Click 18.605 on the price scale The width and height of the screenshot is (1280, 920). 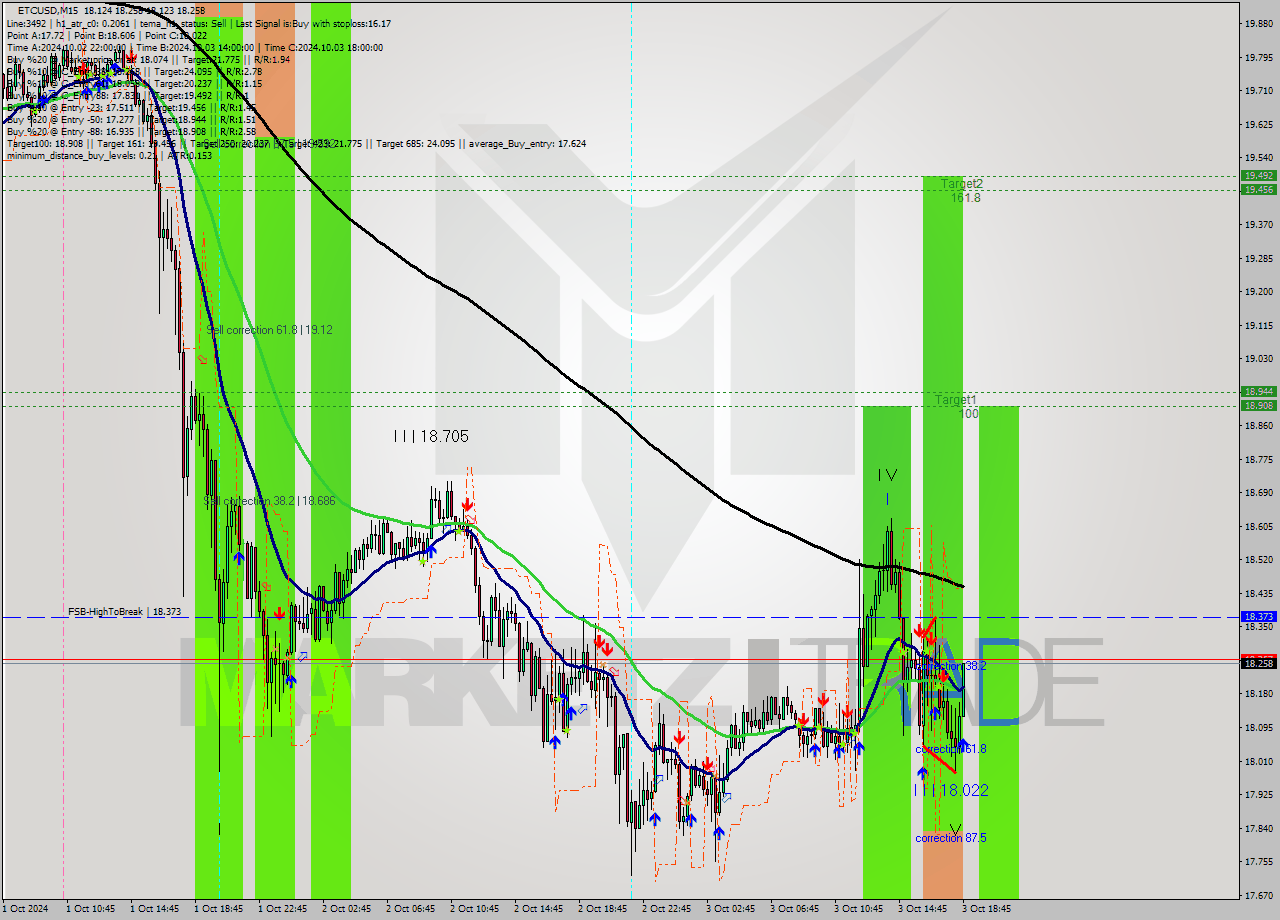pyautogui.click(x=1258, y=527)
